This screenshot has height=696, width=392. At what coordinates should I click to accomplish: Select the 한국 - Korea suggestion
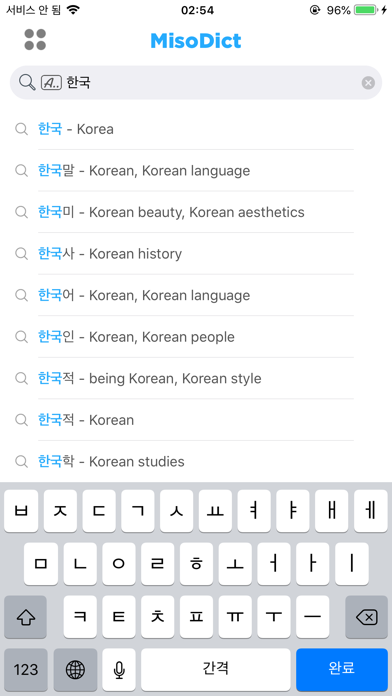click(x=196, y=129)
